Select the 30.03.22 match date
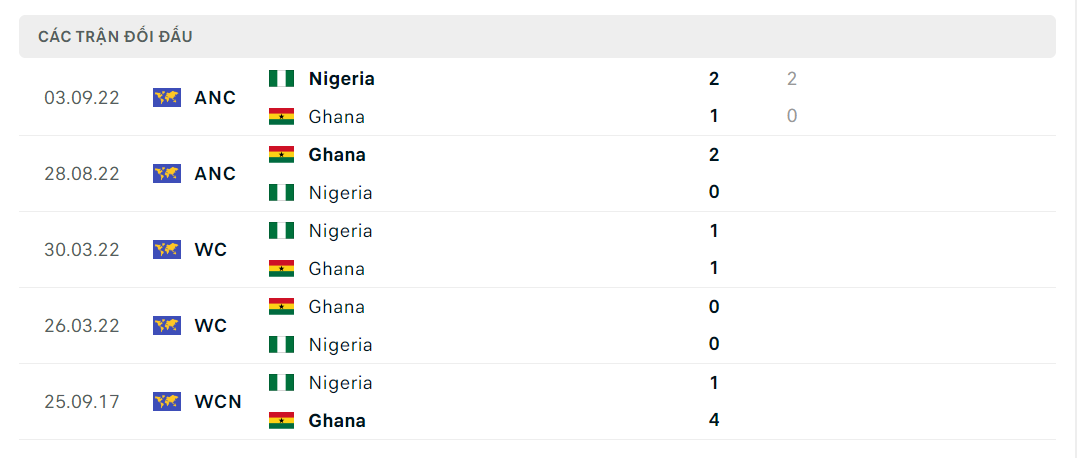 [x=82, y=250]
